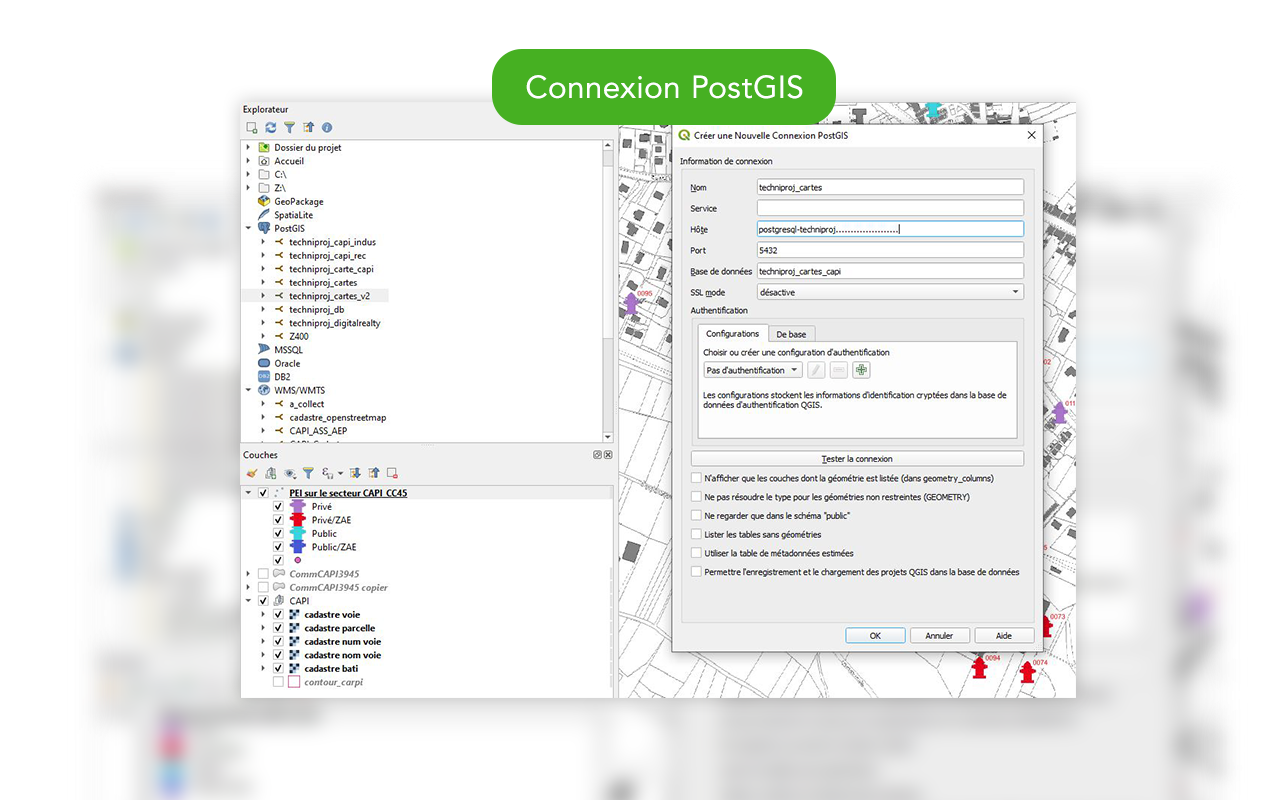The width and height of the screenshot is (1280, 800).
Task: Click the remove authentication configuration icon
Action: 839,370
